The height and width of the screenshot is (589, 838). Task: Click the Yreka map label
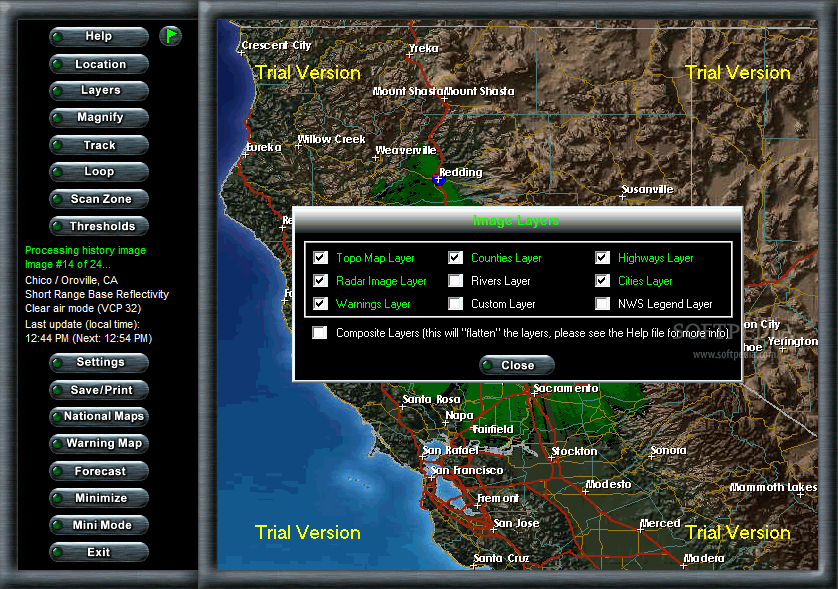[424, 48]
